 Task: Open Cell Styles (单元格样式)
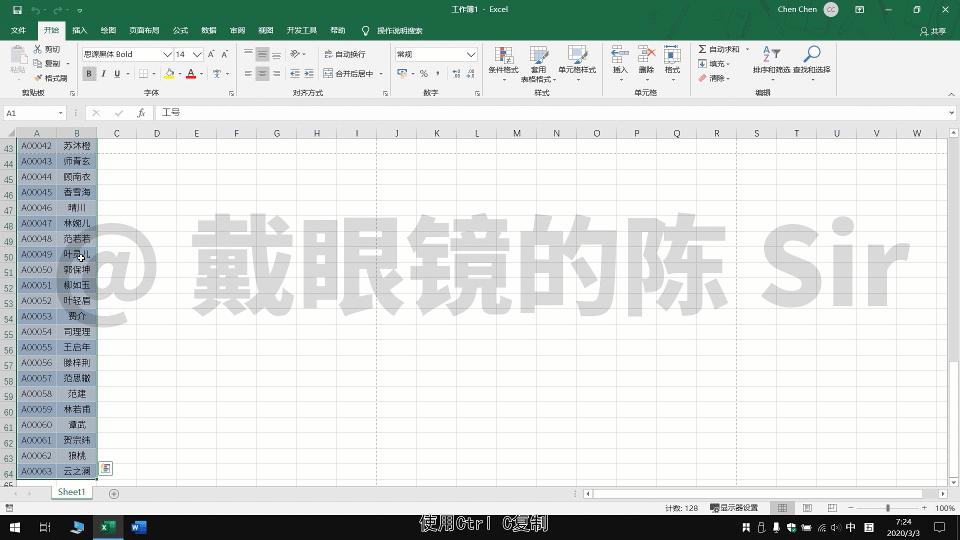[x=577, y=63]
